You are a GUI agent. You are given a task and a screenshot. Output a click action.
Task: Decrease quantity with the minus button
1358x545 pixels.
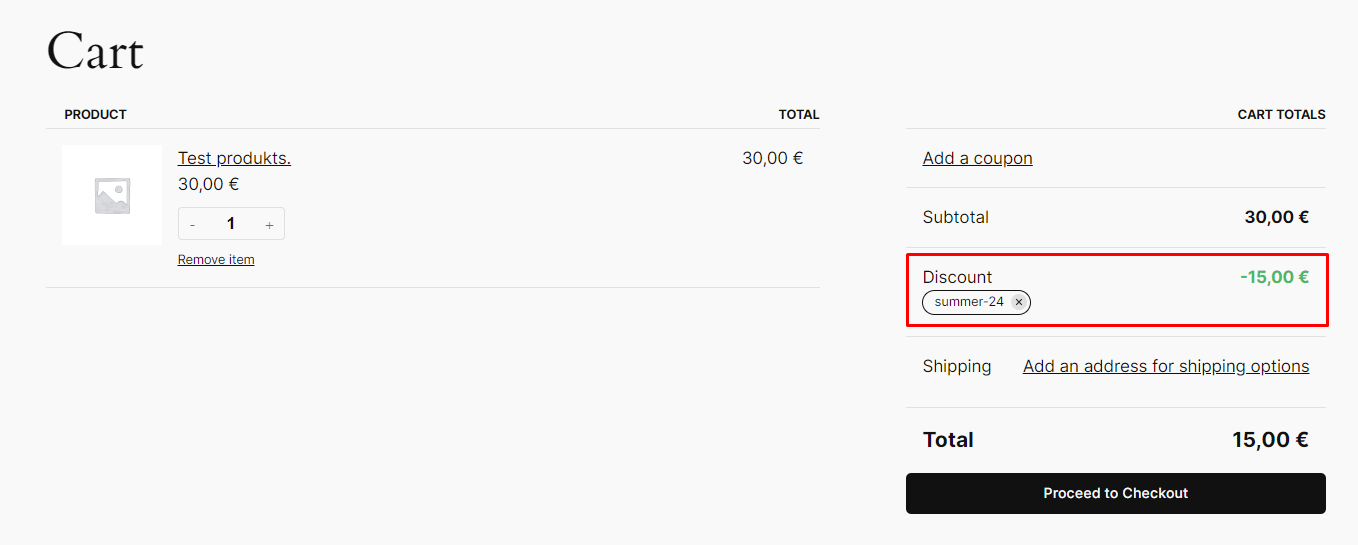tap(193, 225)
